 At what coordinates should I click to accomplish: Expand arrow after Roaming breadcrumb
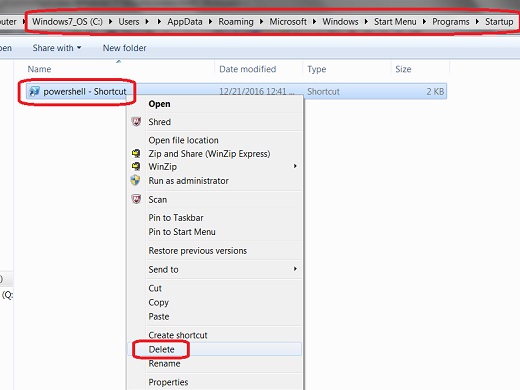(x=261, y=22)
